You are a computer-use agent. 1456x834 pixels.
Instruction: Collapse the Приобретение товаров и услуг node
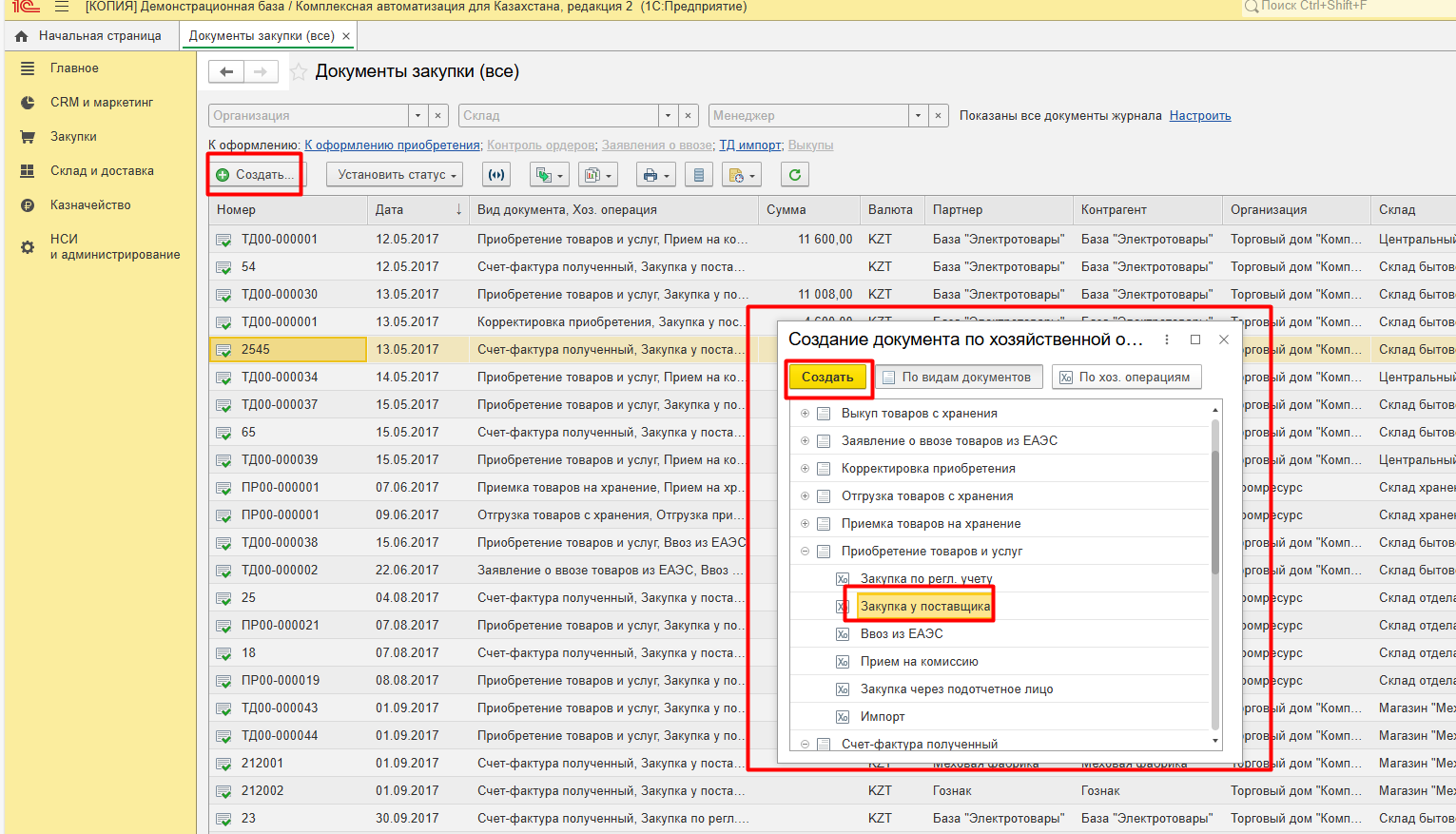click(805, 552)
